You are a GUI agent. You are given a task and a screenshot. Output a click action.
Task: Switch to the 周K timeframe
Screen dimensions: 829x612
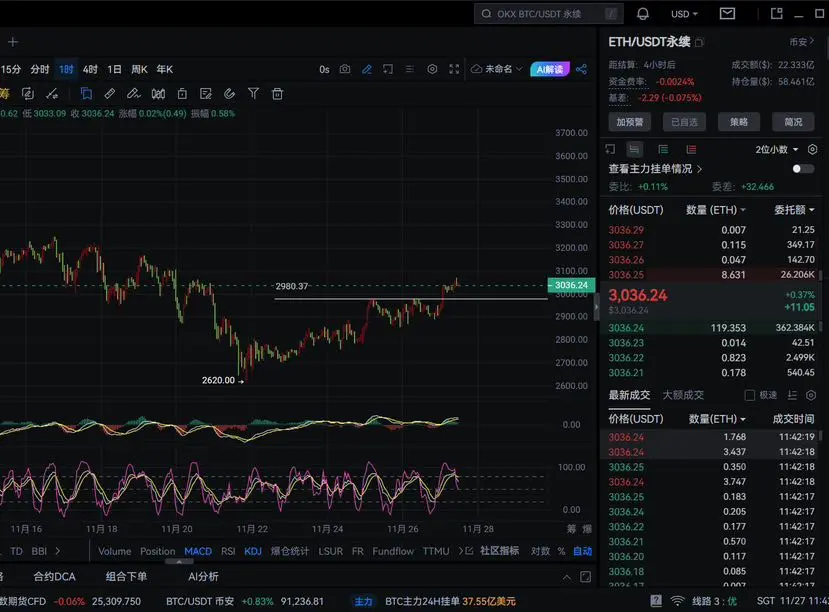click(x=139, y=69)
